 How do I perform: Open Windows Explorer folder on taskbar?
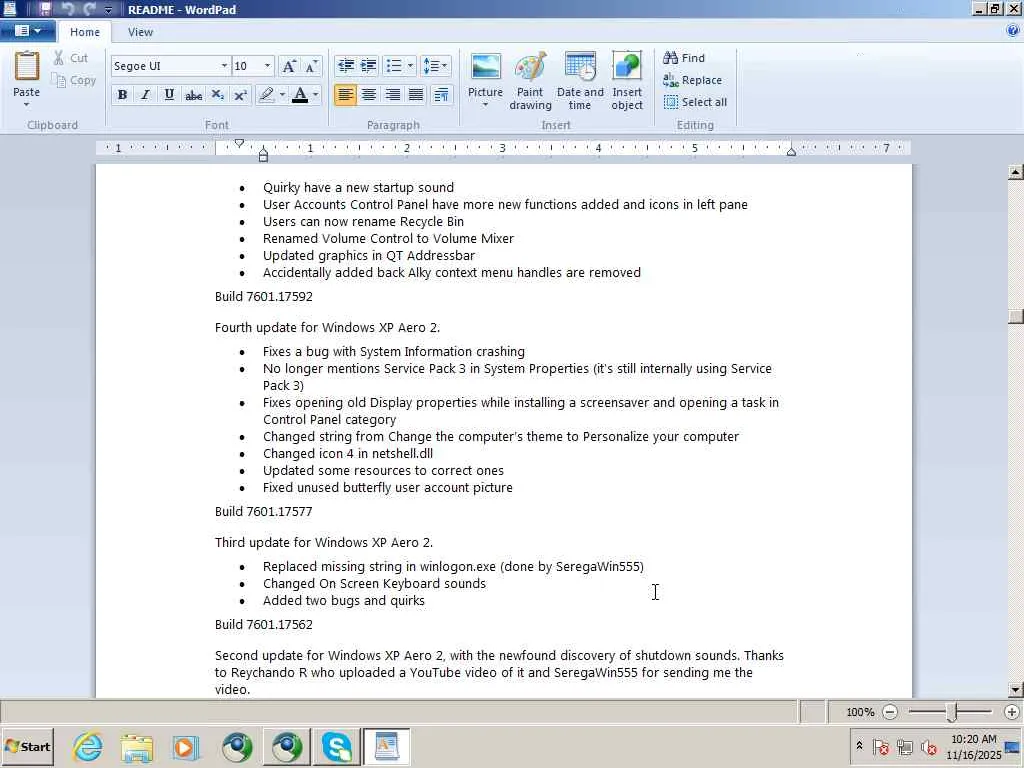[137, 747]
